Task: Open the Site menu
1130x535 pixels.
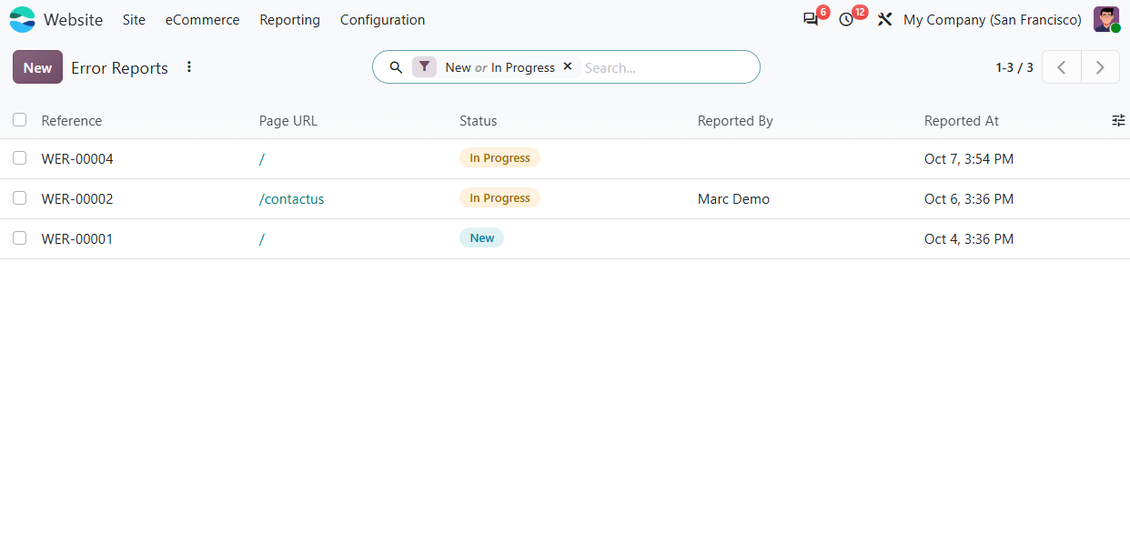Action: pyautogui.click(x=134, y=19)
